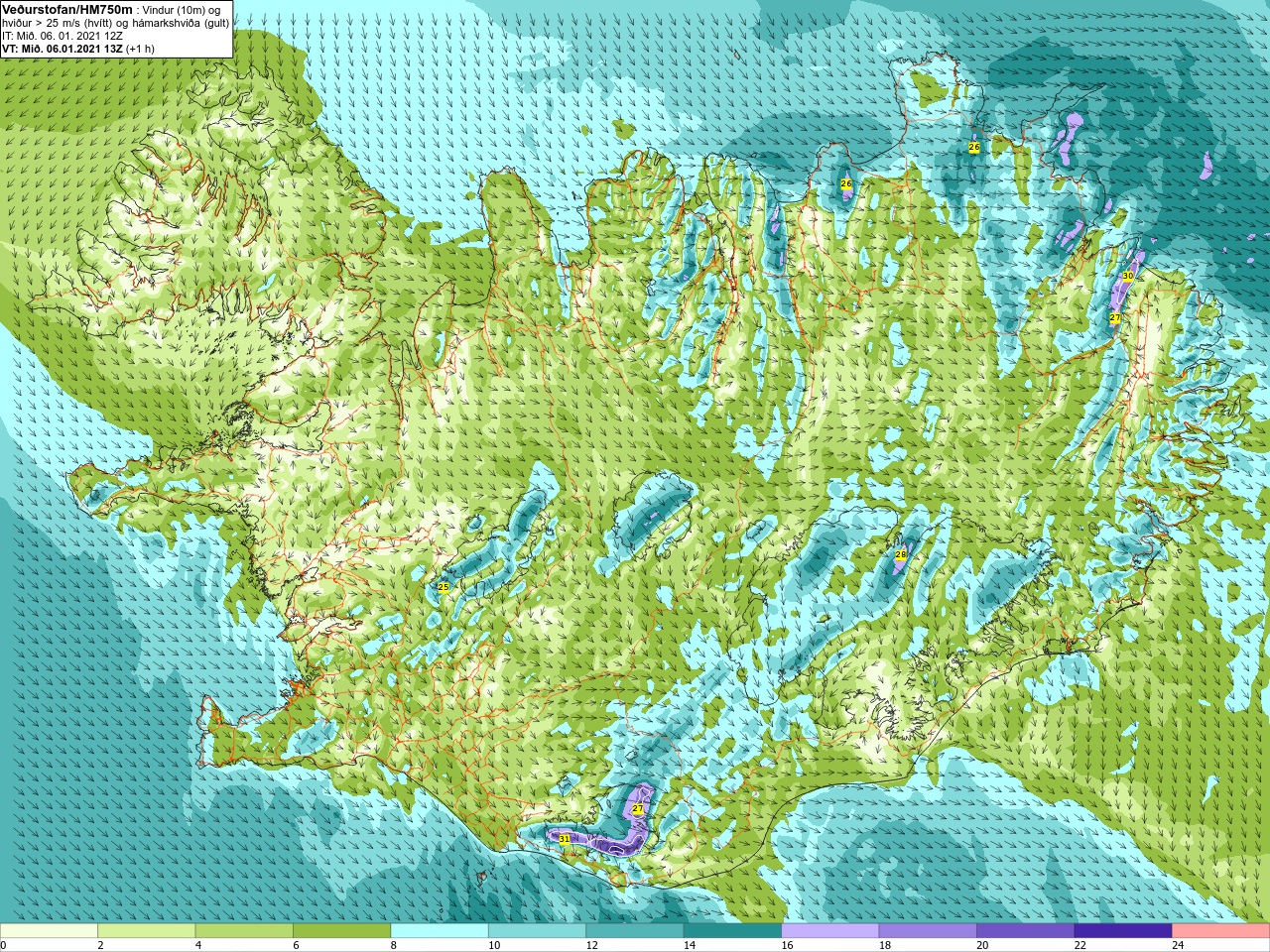Select the purple 18–20 legend swatch
The image size is (1270, 952).
coord(928,931)
